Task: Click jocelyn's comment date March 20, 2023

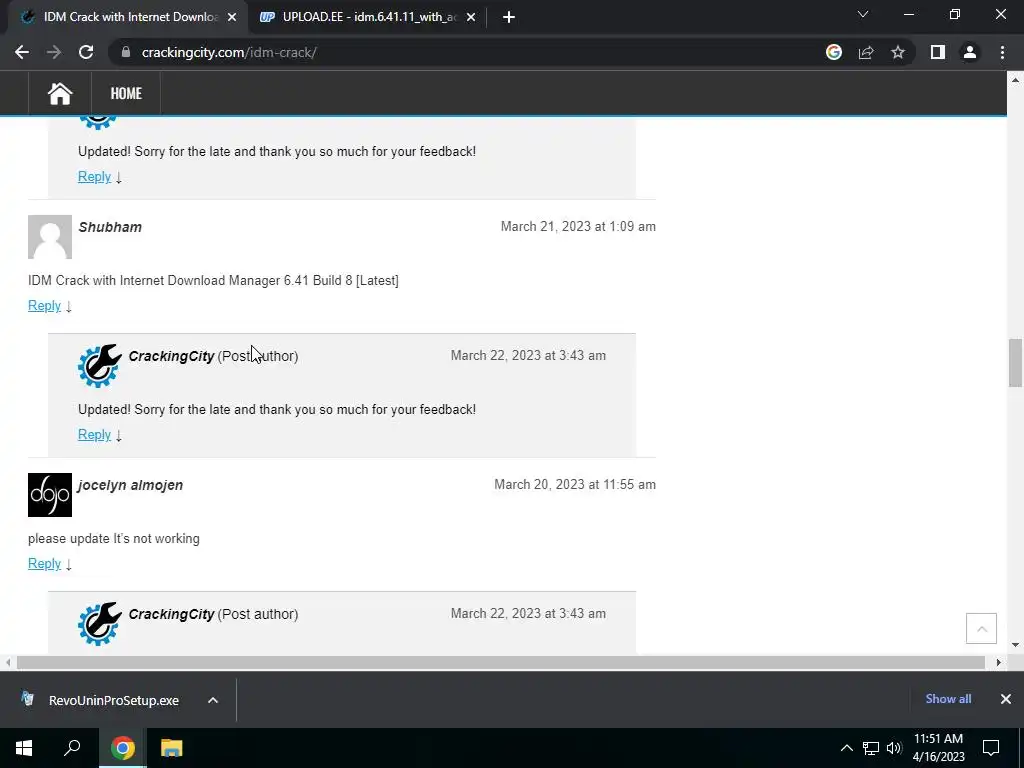Action: (x=575, y=485)
